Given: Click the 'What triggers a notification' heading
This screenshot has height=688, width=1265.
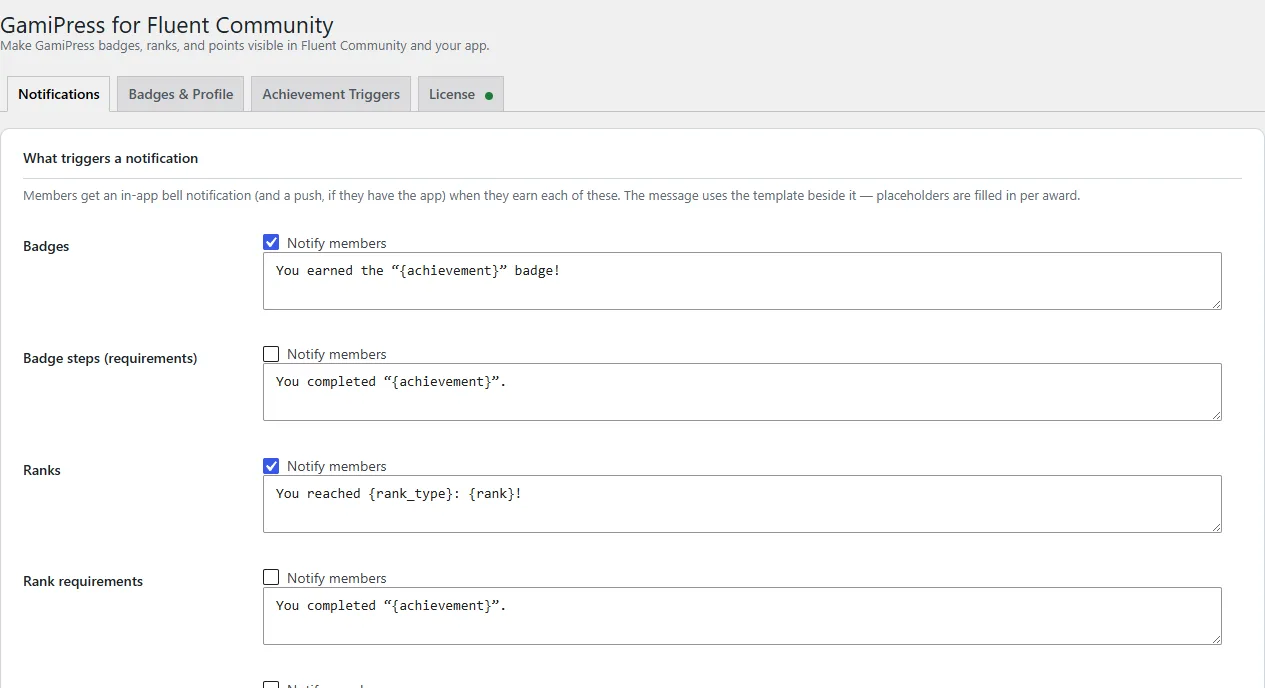Looking at the screenshot, I should click(111, 158).
